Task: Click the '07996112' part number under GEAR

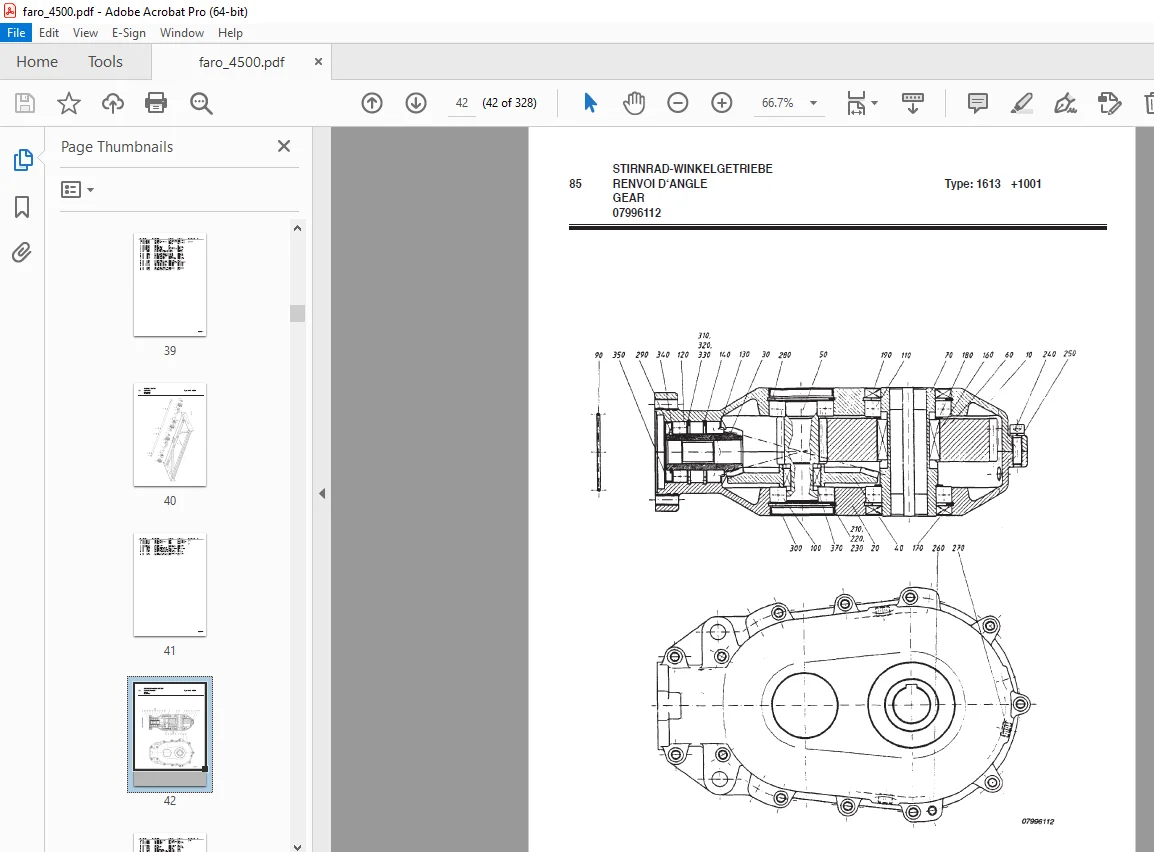Action: (x=637, y=213)
